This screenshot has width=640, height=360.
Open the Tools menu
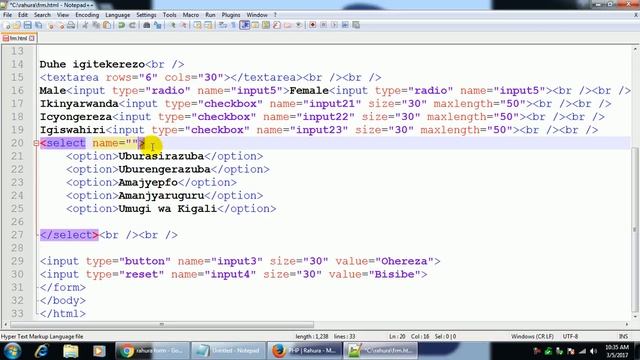tap(169, 15)
